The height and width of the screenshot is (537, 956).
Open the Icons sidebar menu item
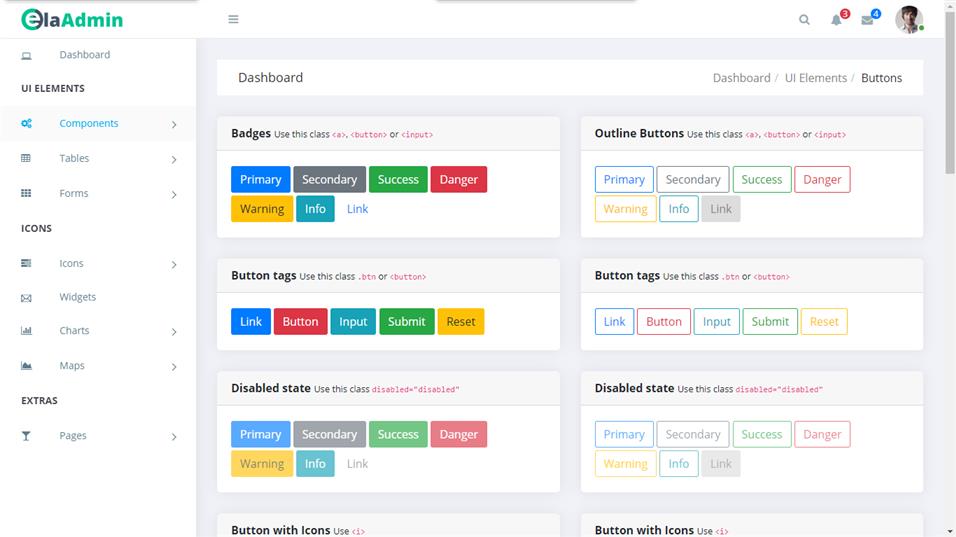coord(71,264)
